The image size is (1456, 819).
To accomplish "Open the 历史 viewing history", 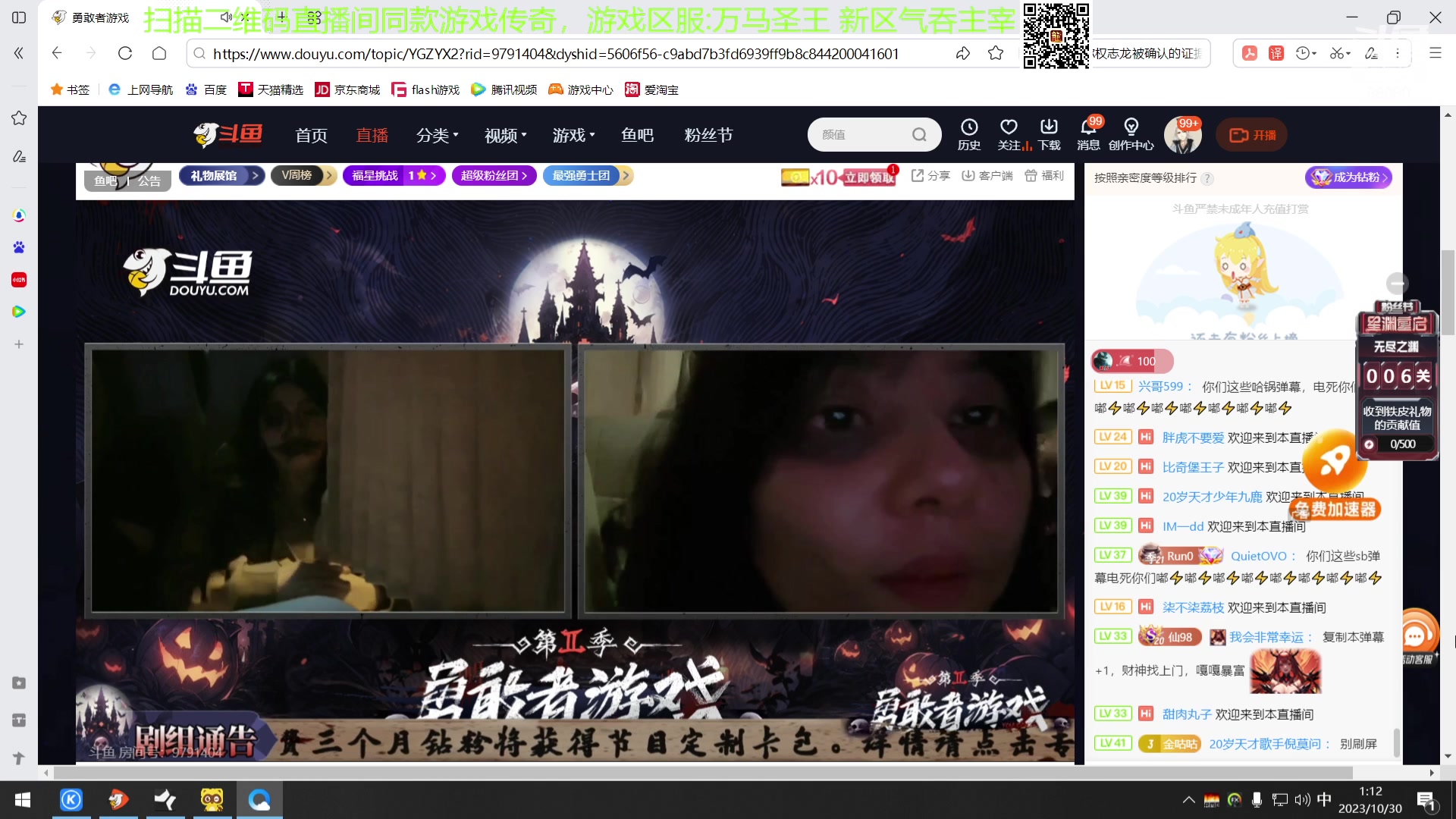I will (968, 134).
